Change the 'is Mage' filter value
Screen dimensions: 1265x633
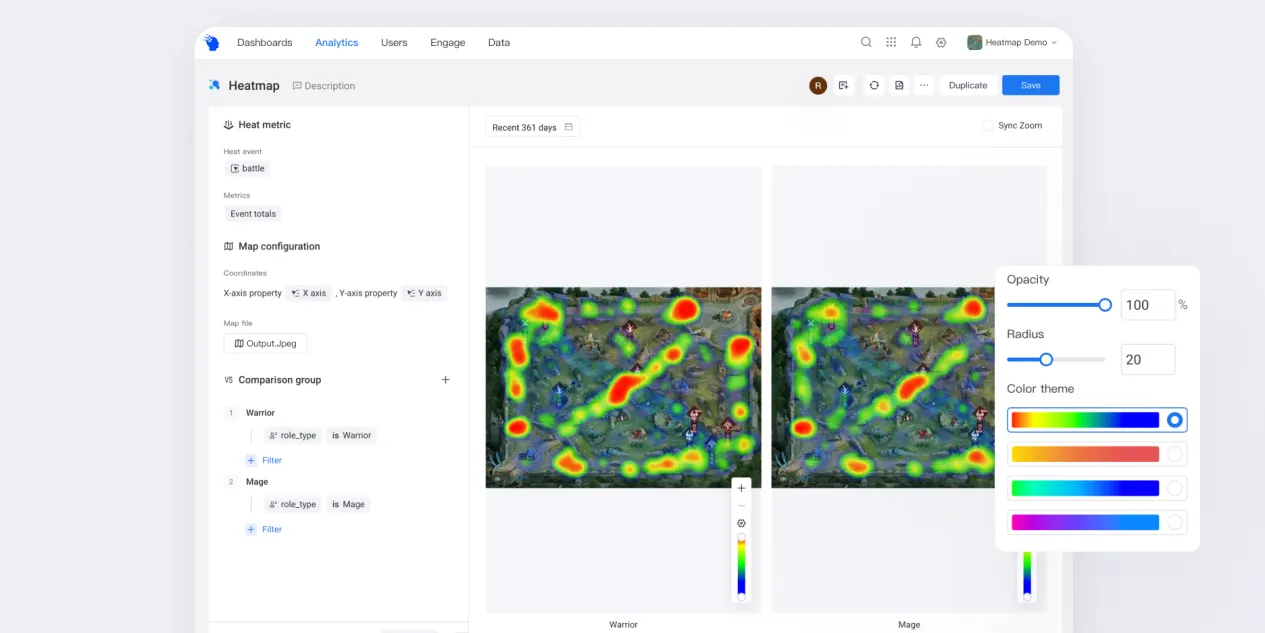click(x=348, y=505)
